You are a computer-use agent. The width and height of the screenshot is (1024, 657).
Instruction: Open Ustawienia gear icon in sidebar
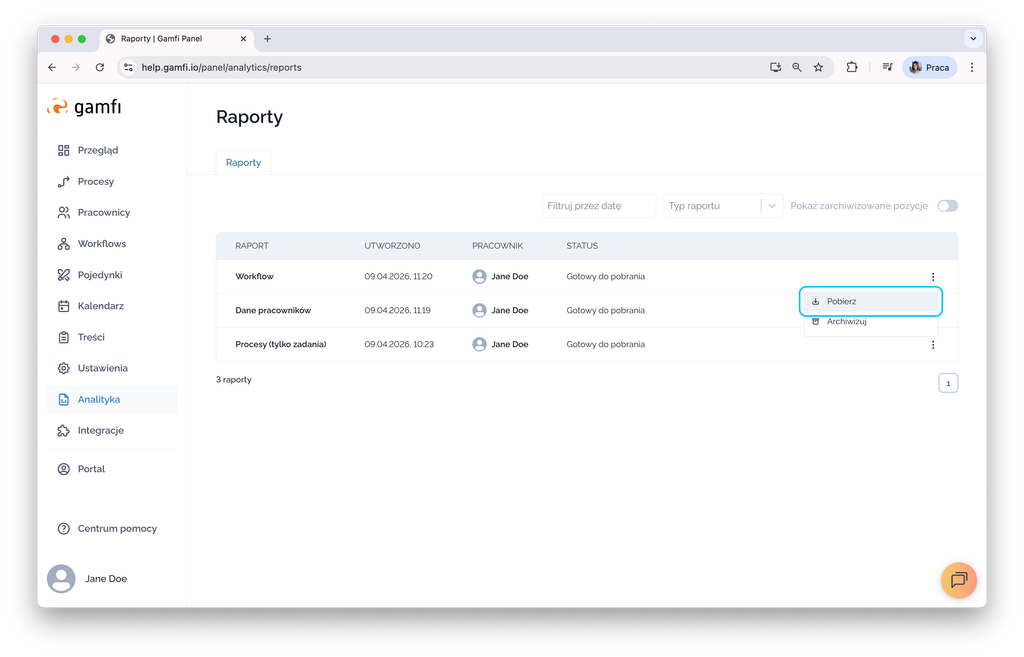(x=64, y=368)
